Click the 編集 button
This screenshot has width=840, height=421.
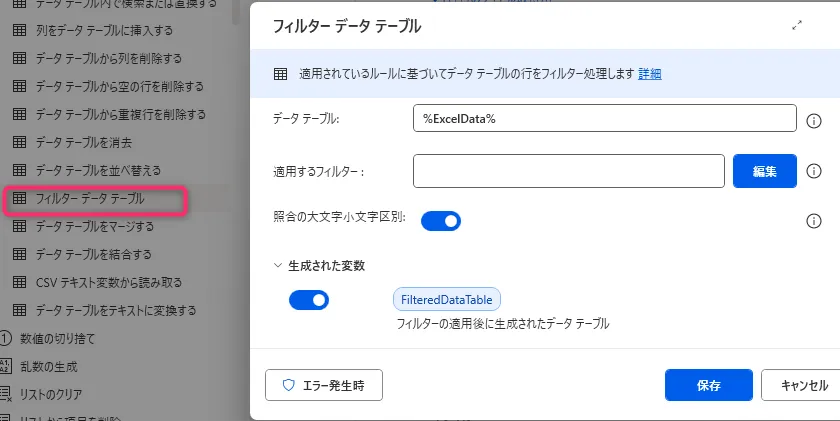(765, 171)
